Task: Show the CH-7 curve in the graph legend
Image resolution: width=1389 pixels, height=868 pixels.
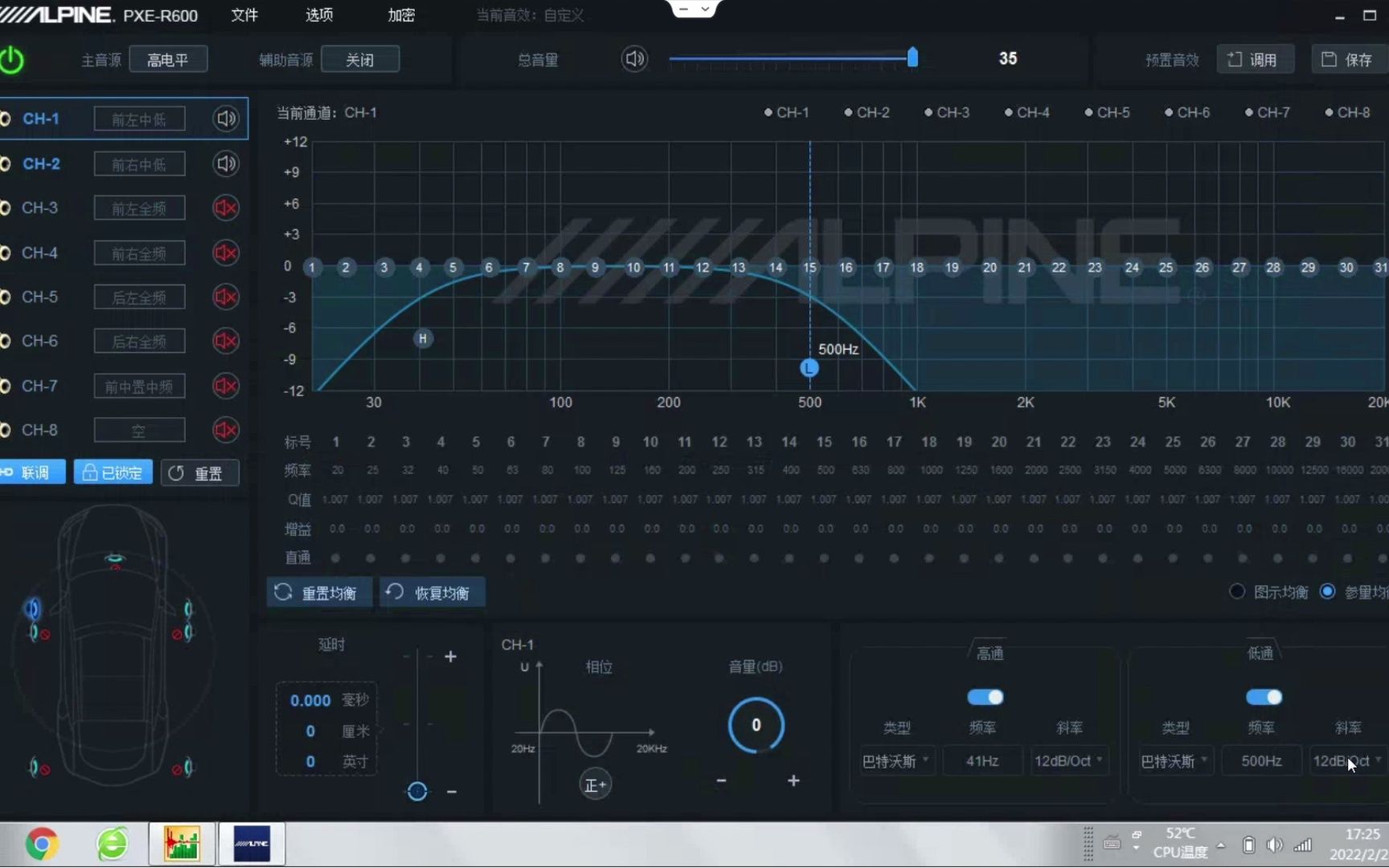Action: click(1267, 113)
